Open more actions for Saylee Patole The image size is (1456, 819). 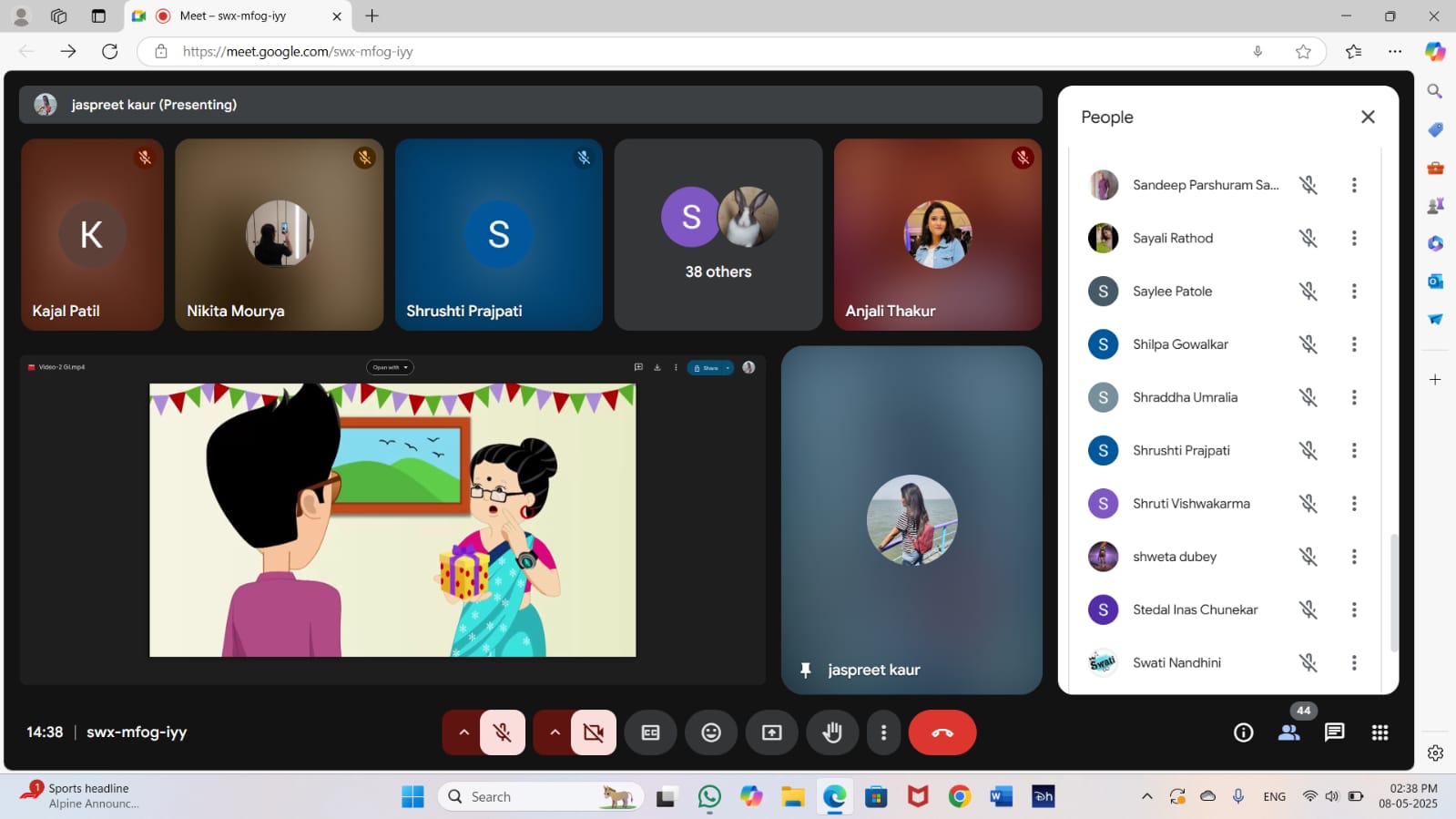point(1354,292)
